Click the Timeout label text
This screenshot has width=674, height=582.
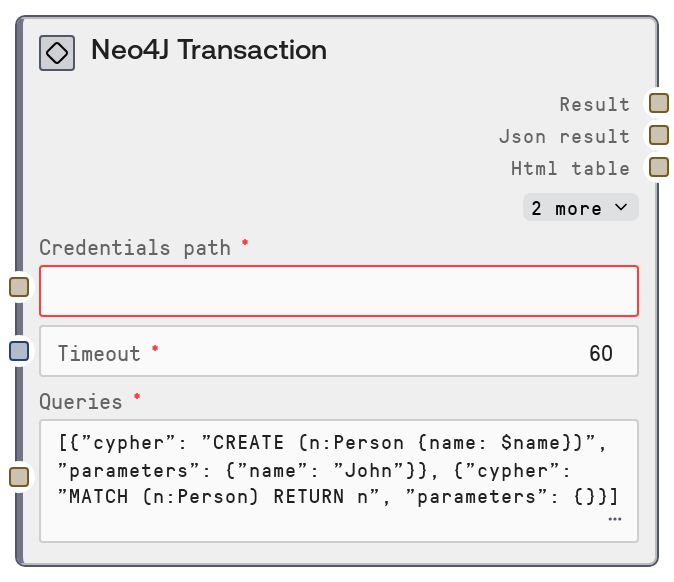[99, 353]
